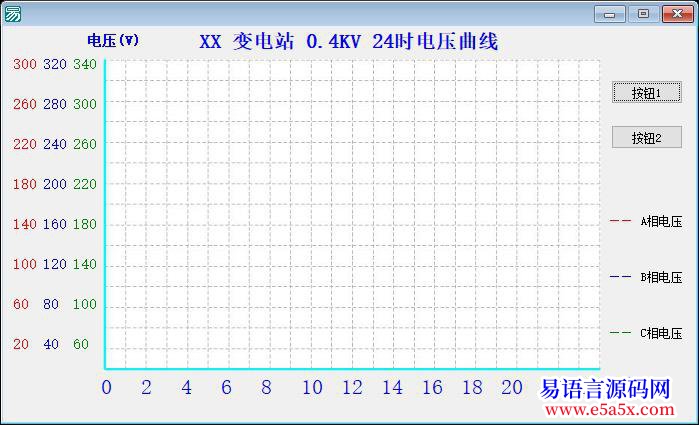Minimize the voltage curve window
This screenshot has width=699, height=425.
click(x=609, y=14)
